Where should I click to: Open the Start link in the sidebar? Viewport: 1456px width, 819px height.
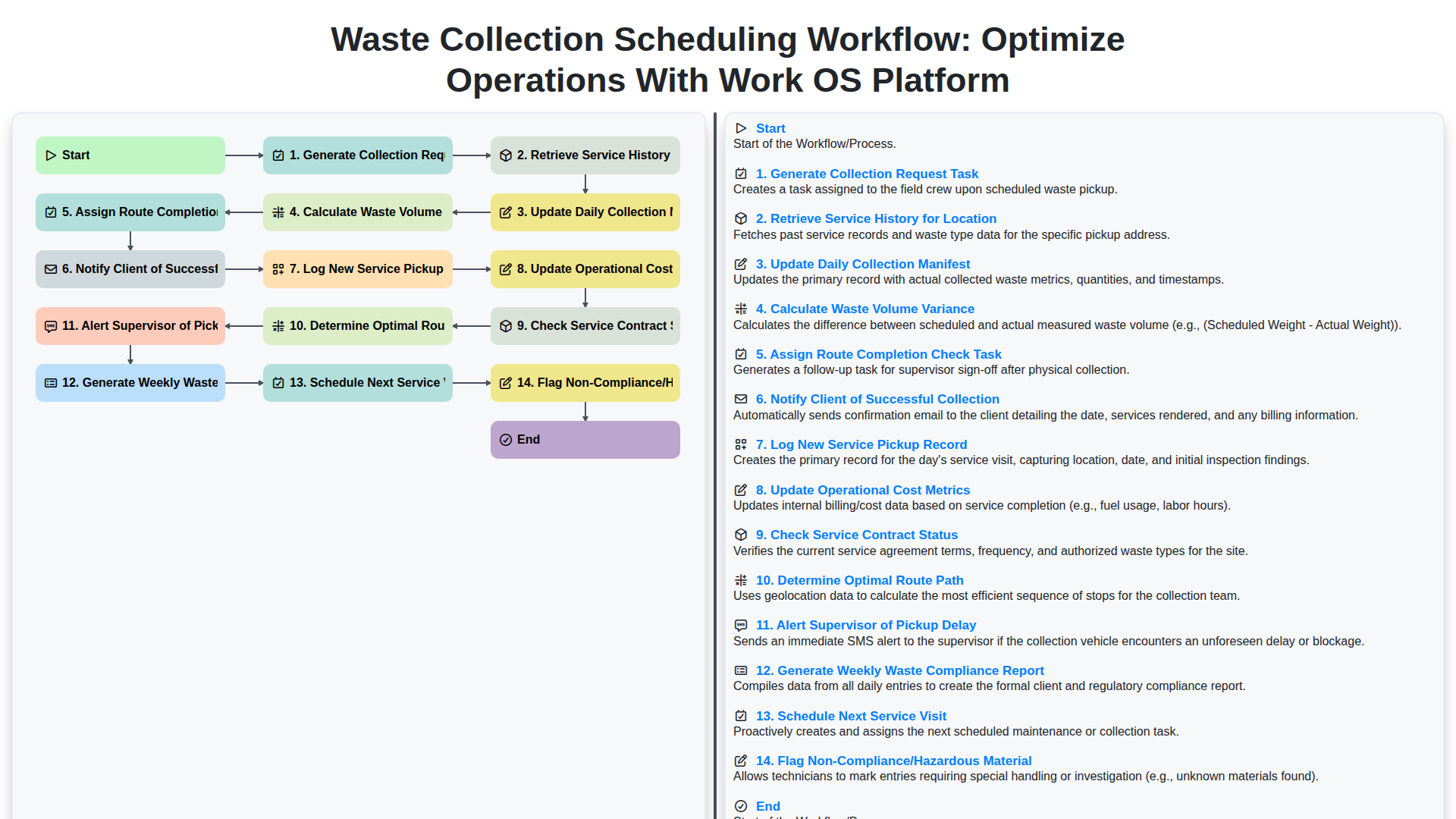[x=770, y=128]
